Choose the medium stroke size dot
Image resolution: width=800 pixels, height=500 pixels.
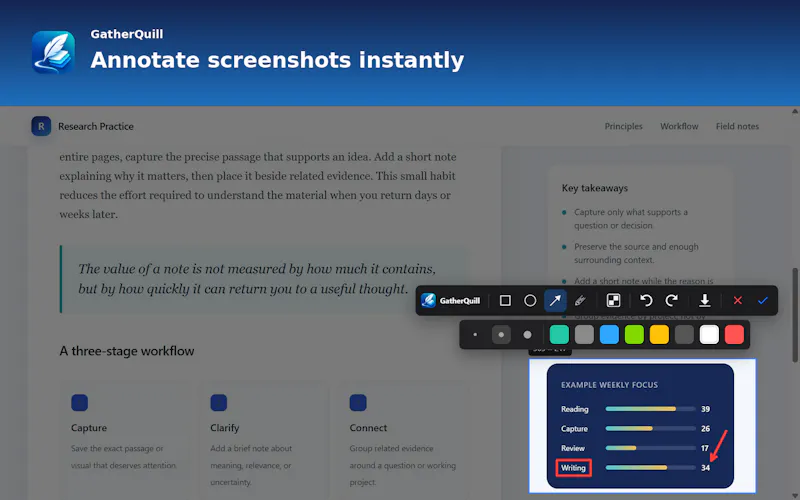click(501, 335)
